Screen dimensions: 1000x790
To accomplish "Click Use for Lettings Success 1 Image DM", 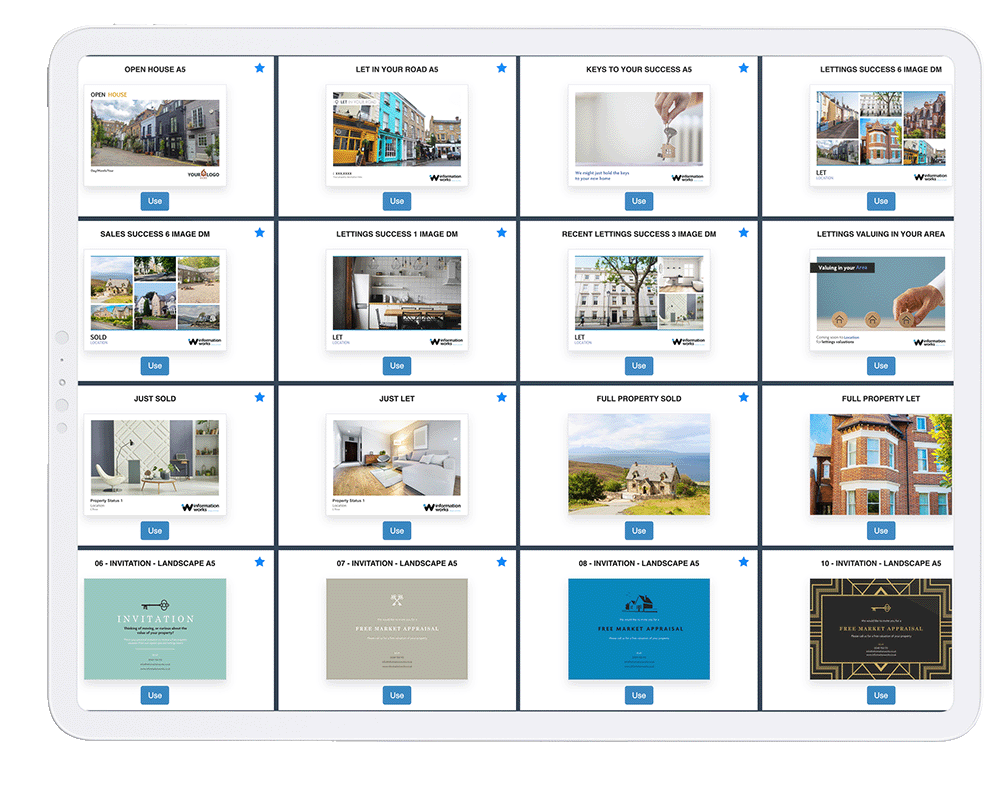I will pyautogui.click(x=397, y=366).
